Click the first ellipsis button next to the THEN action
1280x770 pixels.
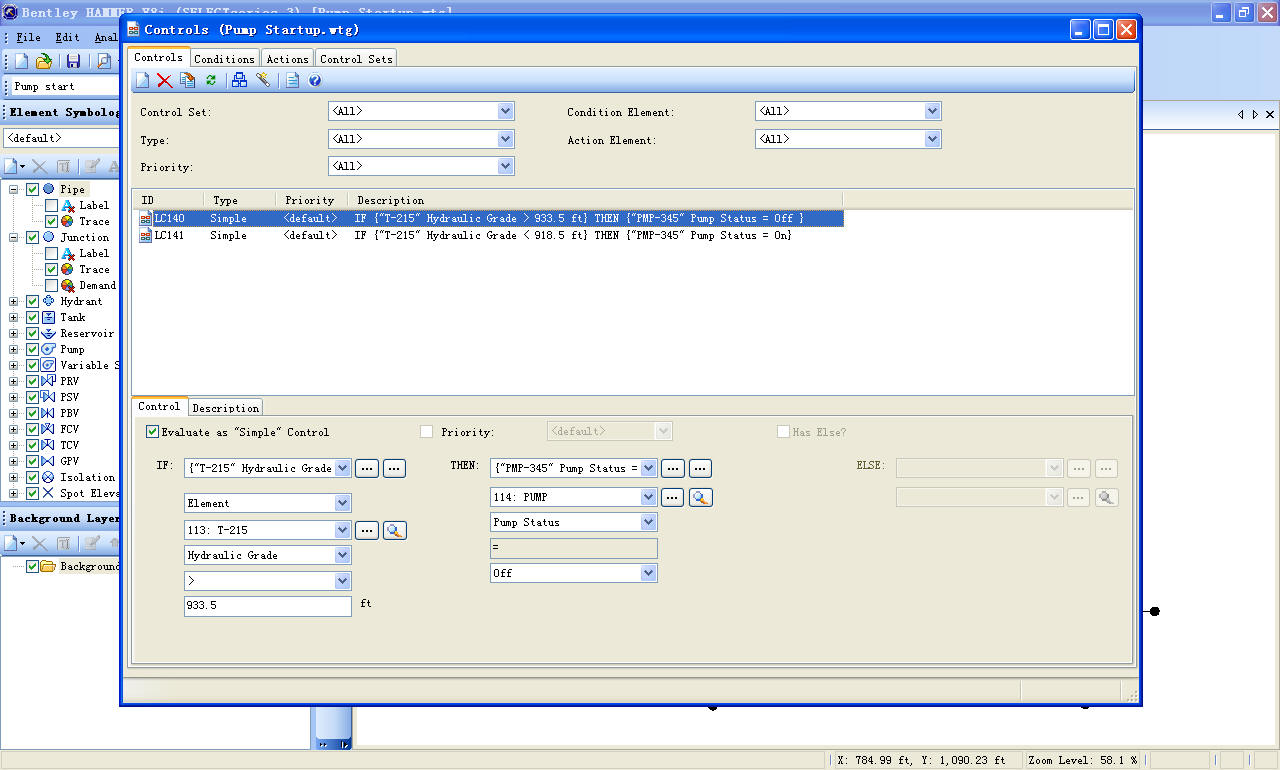coord(672,468)
